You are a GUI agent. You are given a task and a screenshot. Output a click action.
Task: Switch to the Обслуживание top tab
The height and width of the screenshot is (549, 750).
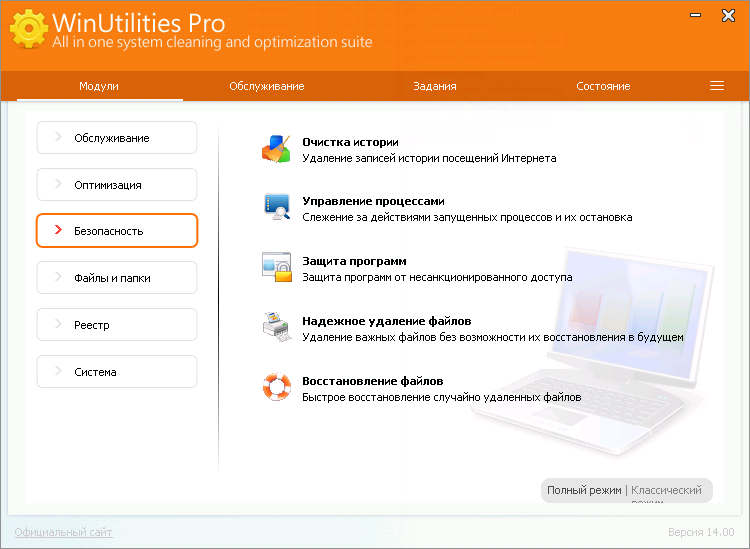[266, 86]
